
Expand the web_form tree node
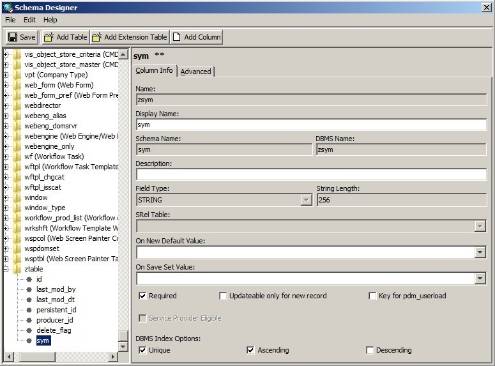pos(6,85)
